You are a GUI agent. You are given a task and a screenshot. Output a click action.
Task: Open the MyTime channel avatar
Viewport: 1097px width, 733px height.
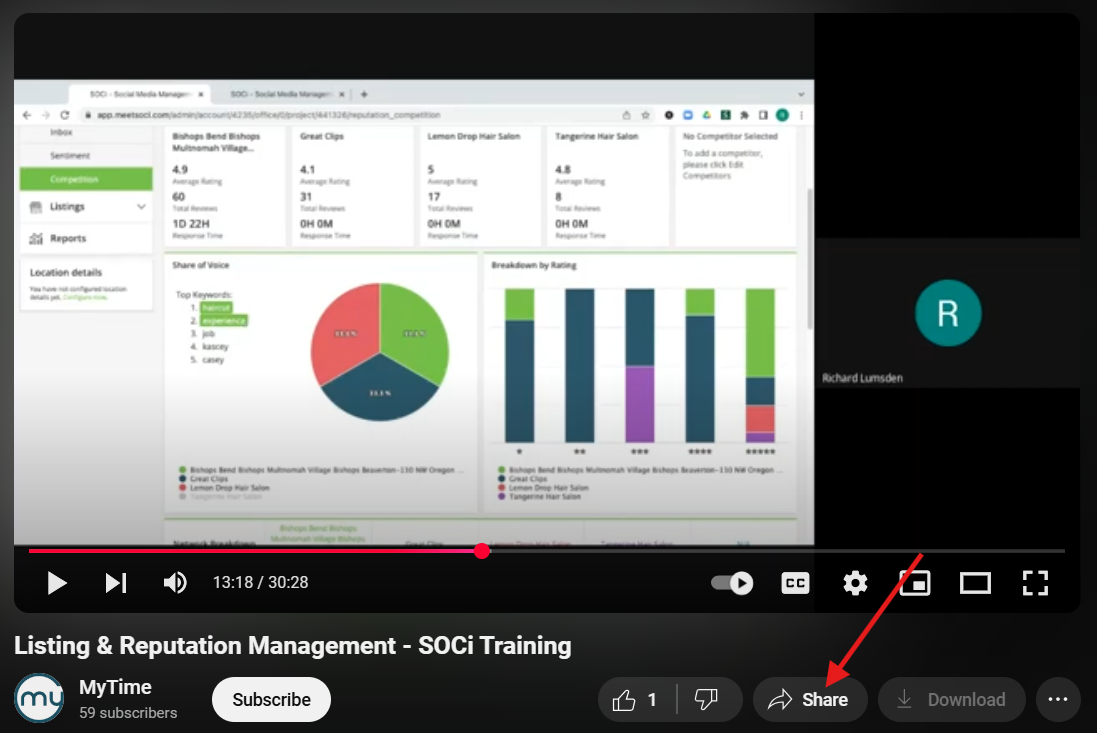coord(39,697)
